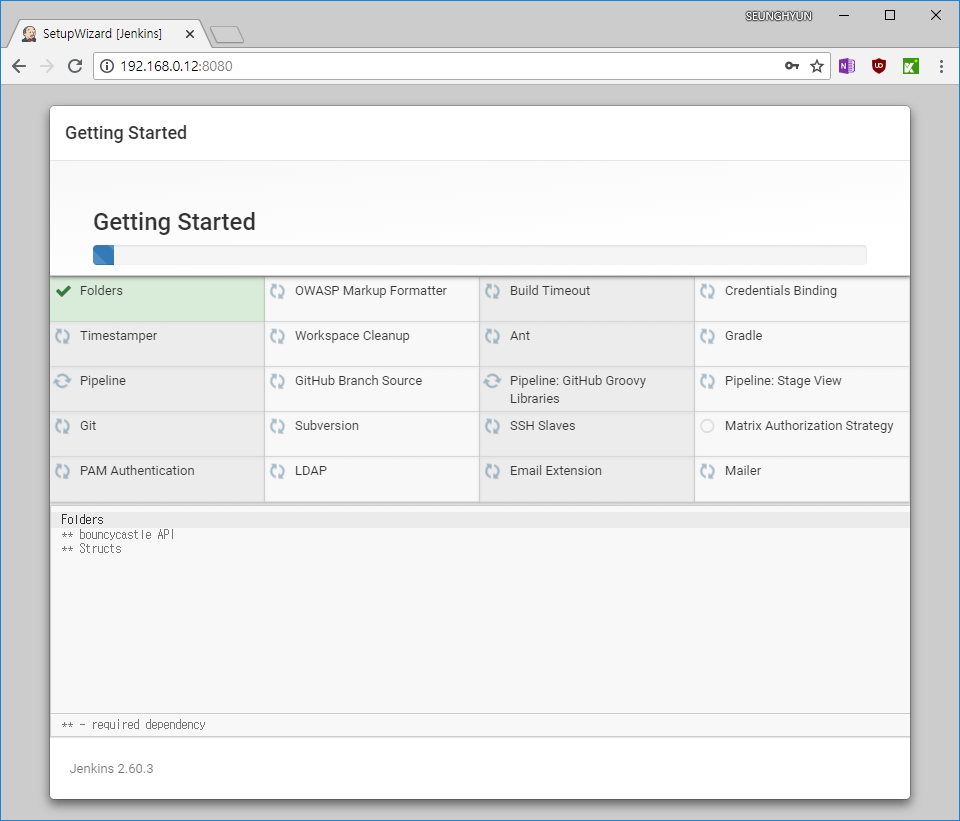
Task: Reload the Jenkins page
Action: [75, 66]
